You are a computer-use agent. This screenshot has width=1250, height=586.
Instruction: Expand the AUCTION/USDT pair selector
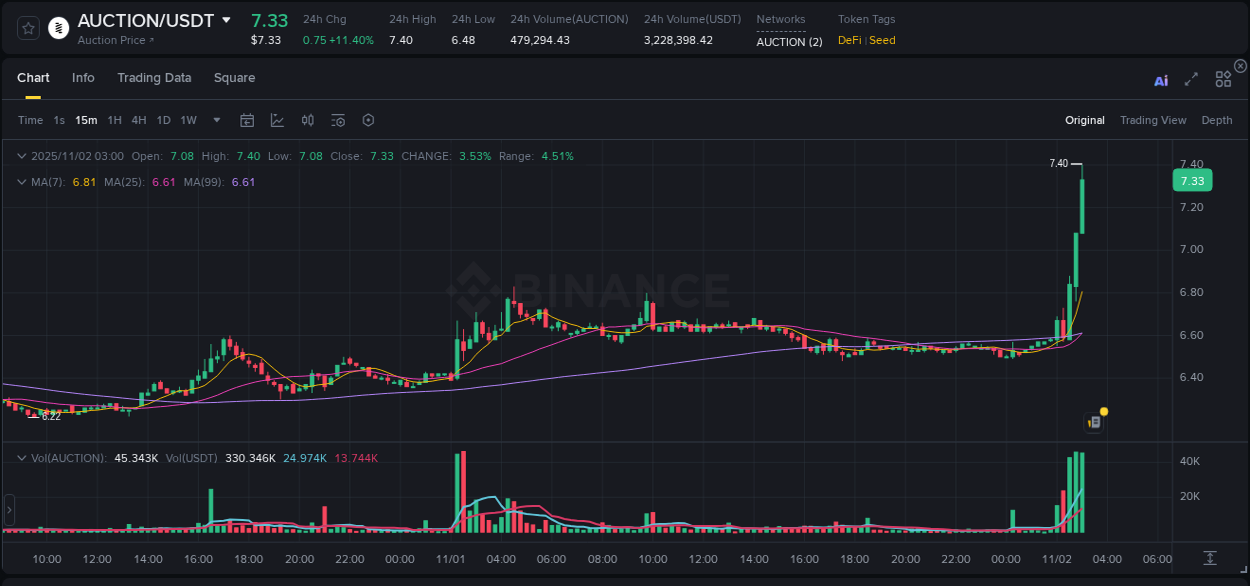[x=227, y=19]
